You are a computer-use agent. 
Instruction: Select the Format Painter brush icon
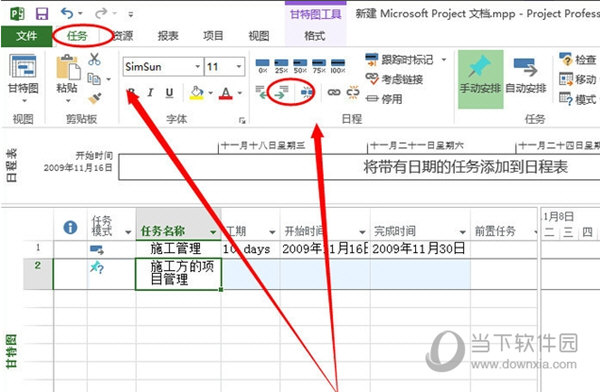coord(95,99)
